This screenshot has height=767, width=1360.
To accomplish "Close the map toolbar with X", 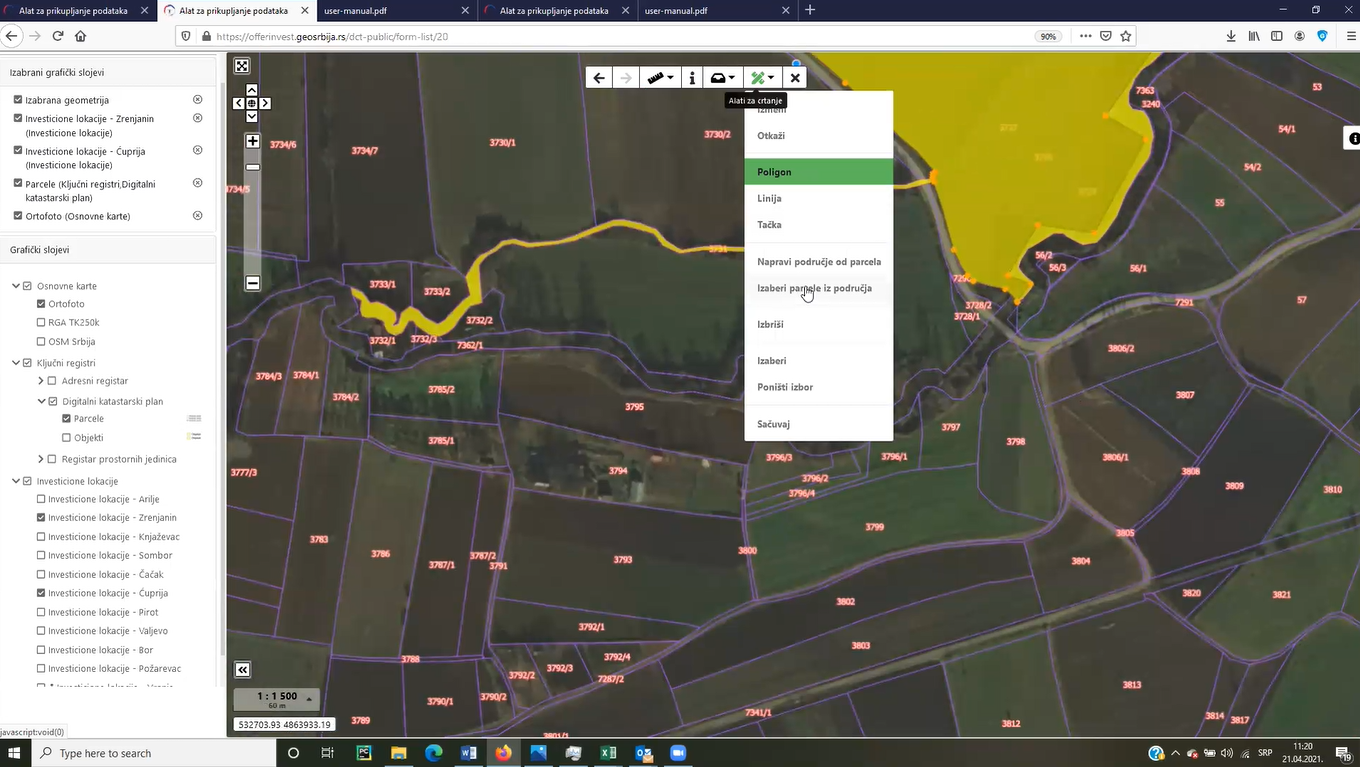I will coord(795,78).
